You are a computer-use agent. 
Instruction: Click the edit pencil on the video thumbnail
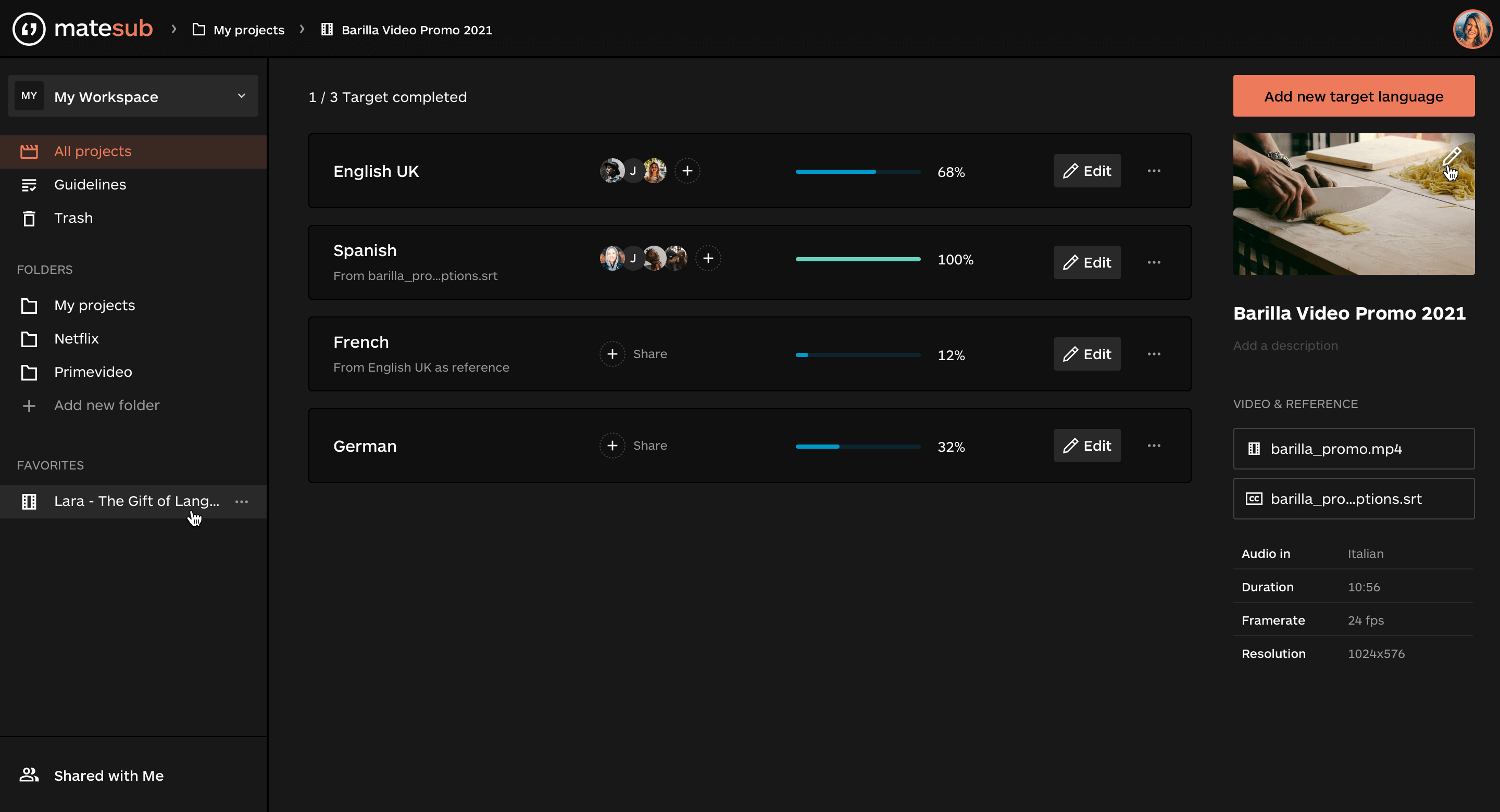pos(1452,156)
